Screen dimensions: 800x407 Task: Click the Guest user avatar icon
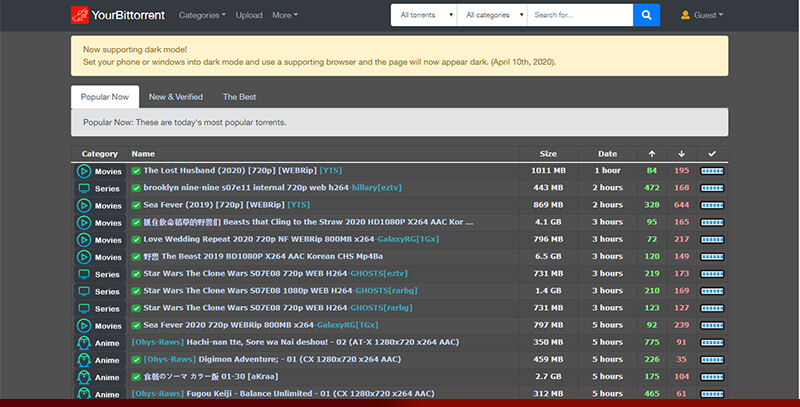[685, 15]
